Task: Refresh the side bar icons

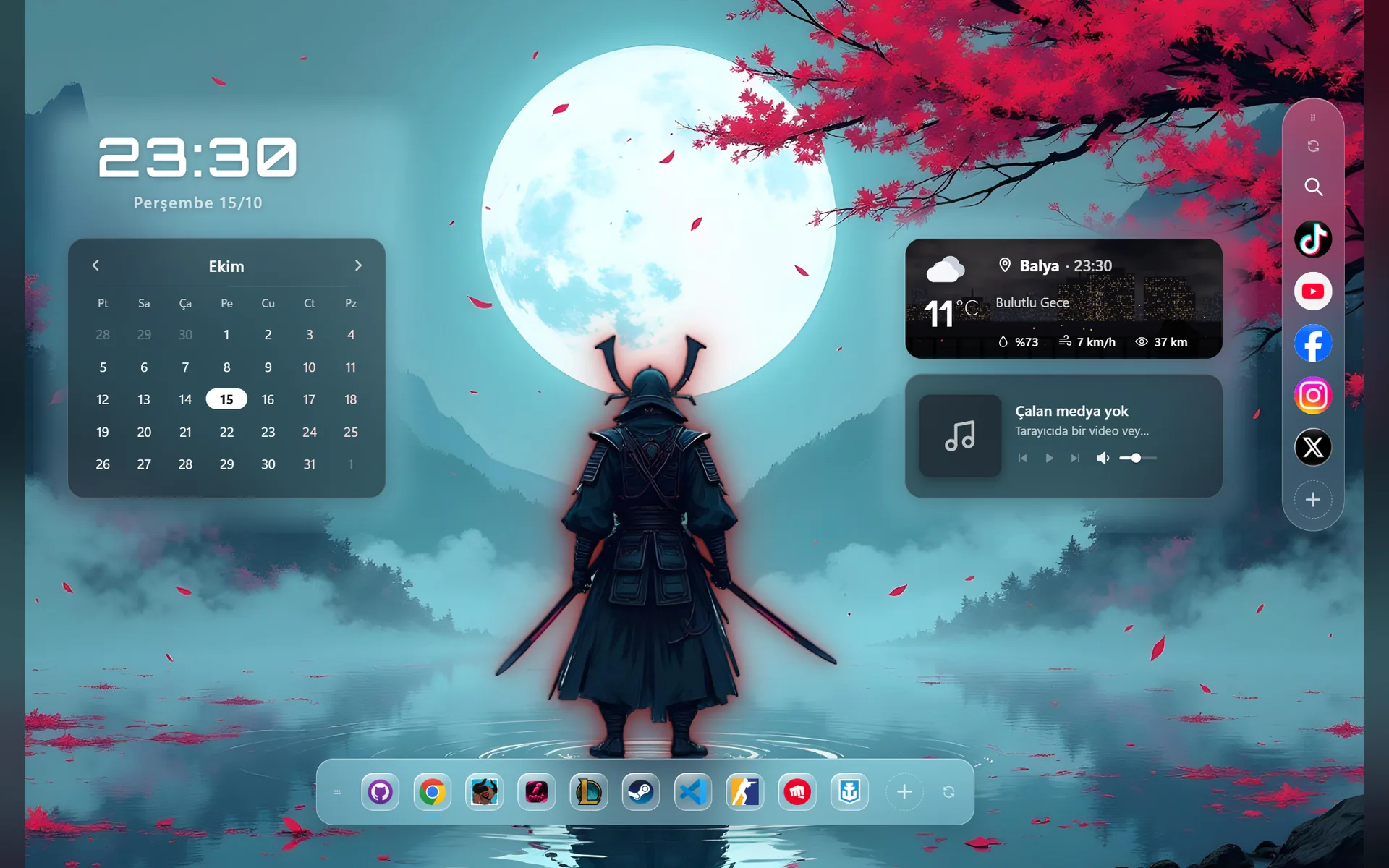Action: click(x=1313, y=147)
